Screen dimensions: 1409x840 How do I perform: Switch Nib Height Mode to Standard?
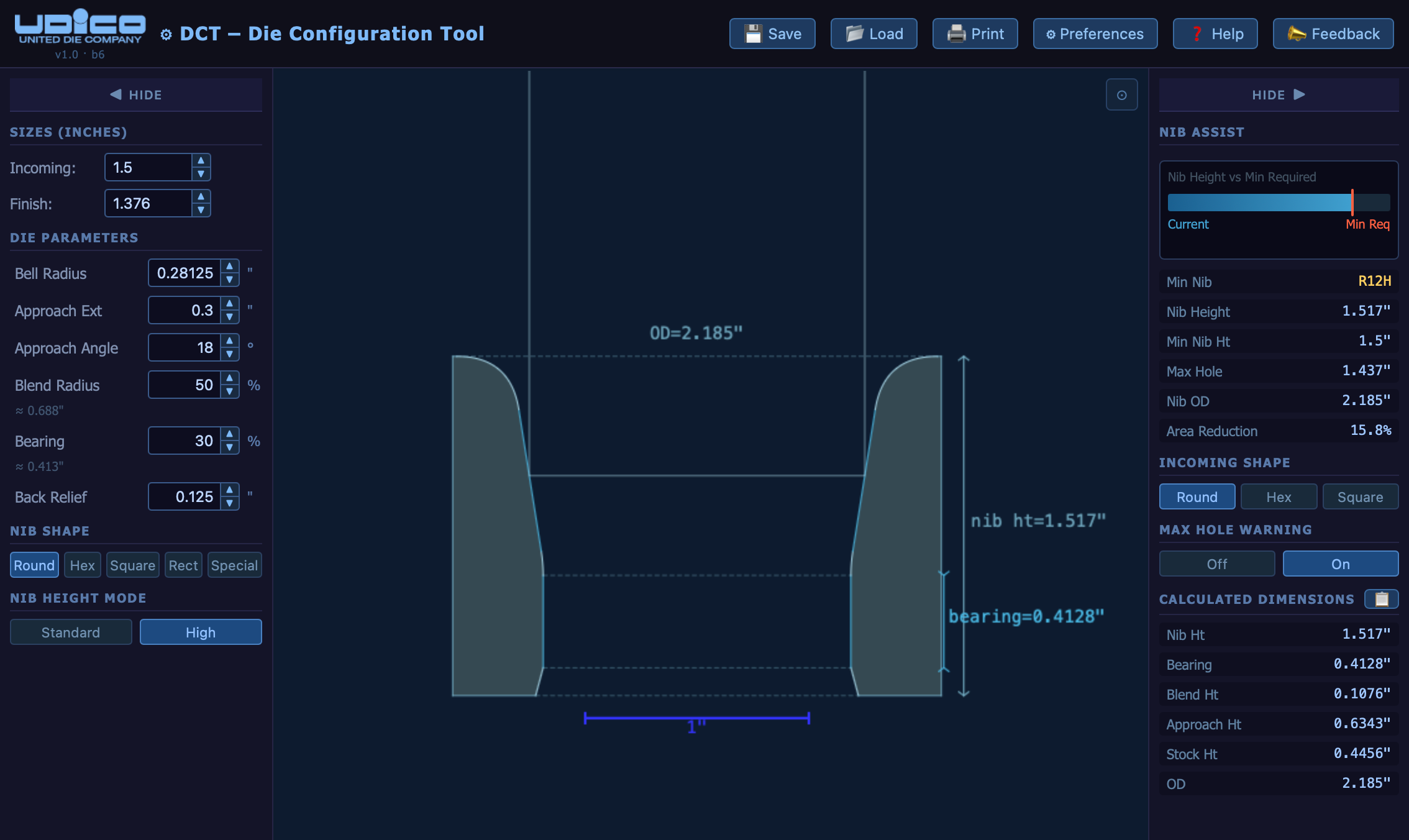[x=70, y=632]
